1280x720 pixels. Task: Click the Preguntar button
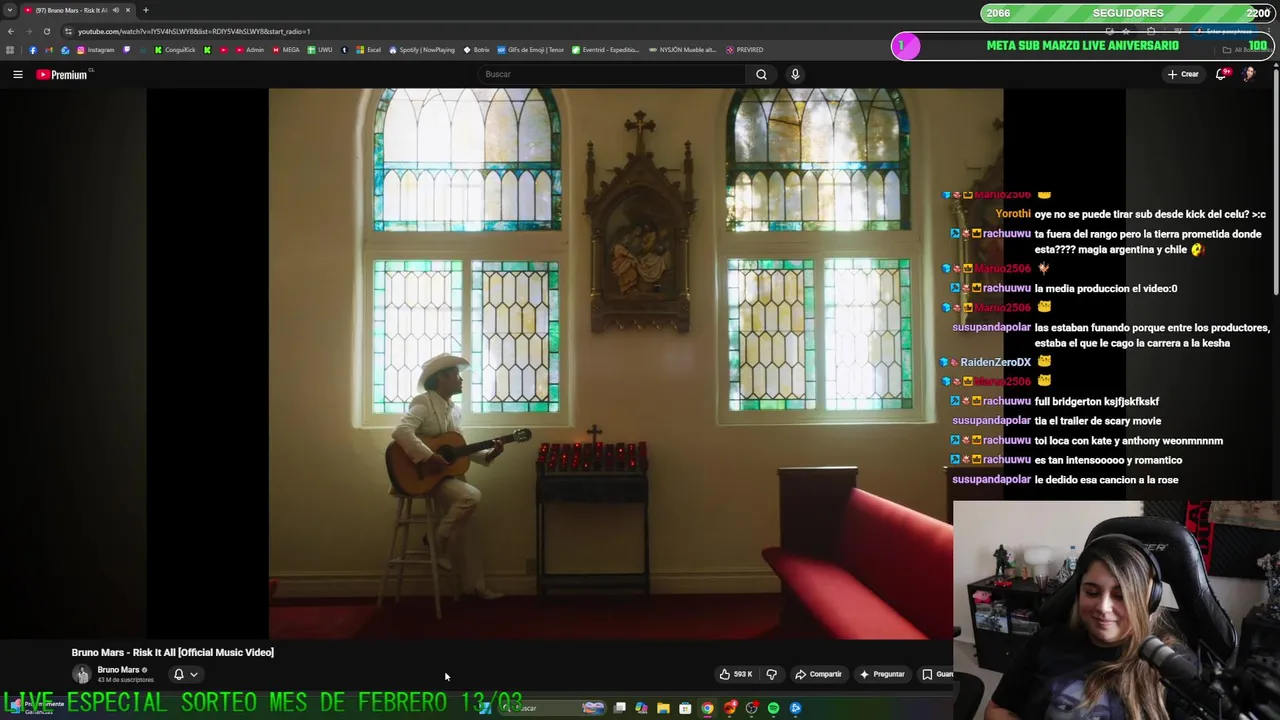tap(882, 674)
